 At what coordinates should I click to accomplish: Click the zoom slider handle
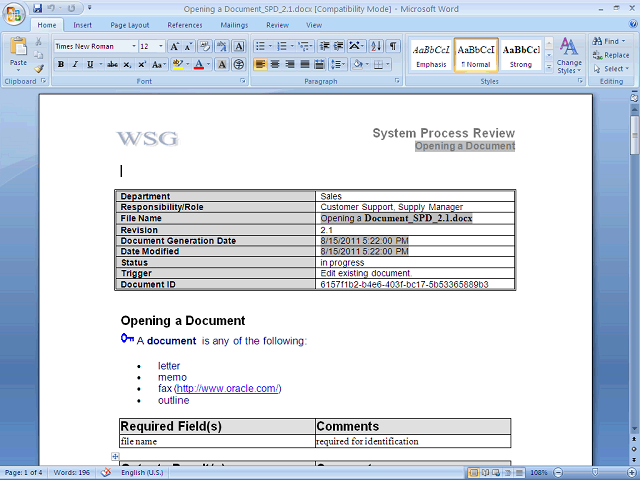pyautogui.click(x=595, y=473)
